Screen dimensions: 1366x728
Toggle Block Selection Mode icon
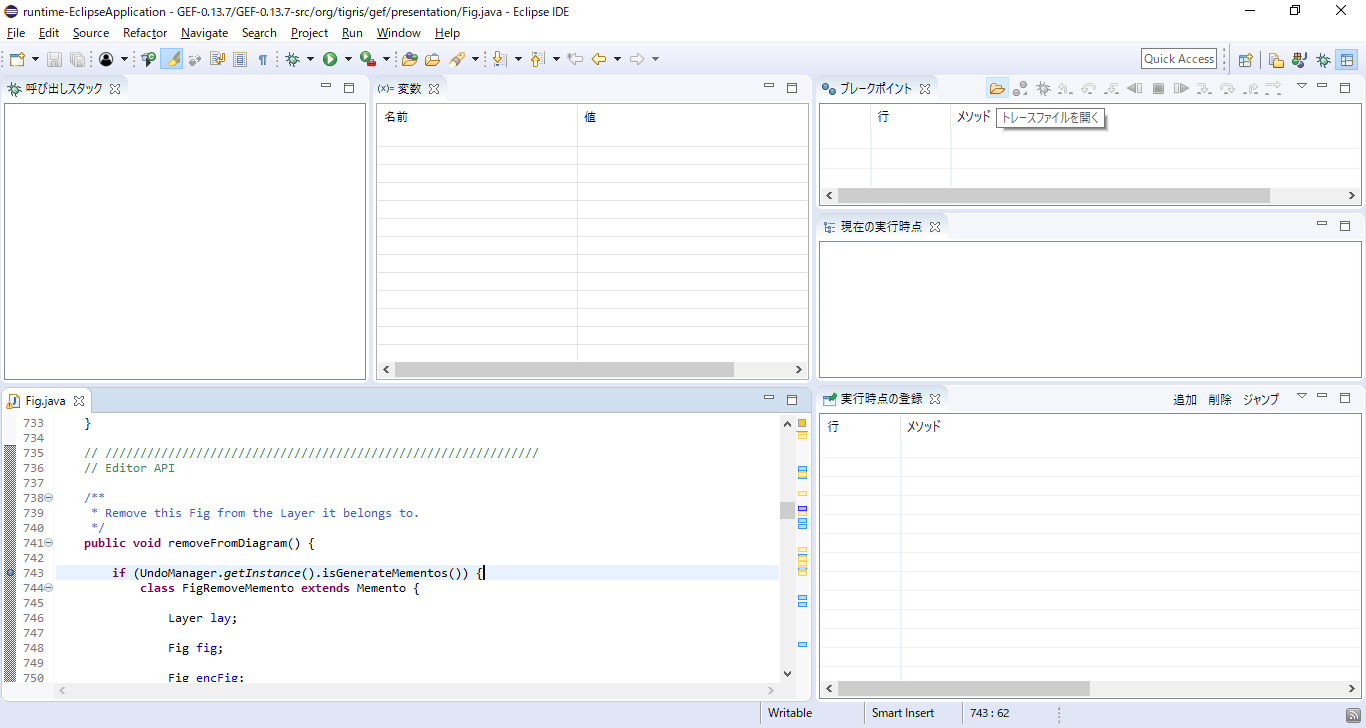(240, 59)
